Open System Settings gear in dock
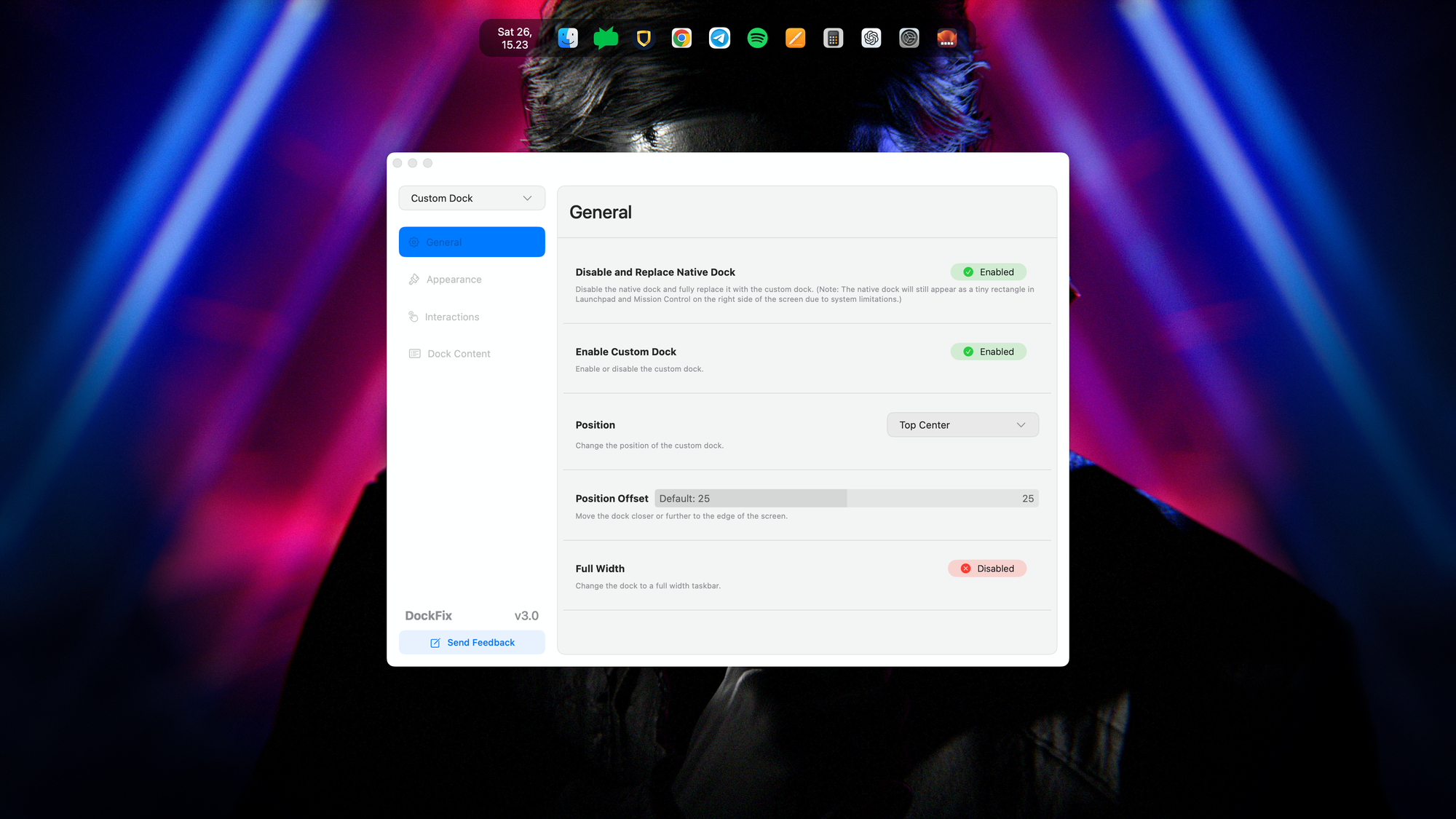Image resolution: width=1456 pixels, height=819 pixels. pos(909,38)
